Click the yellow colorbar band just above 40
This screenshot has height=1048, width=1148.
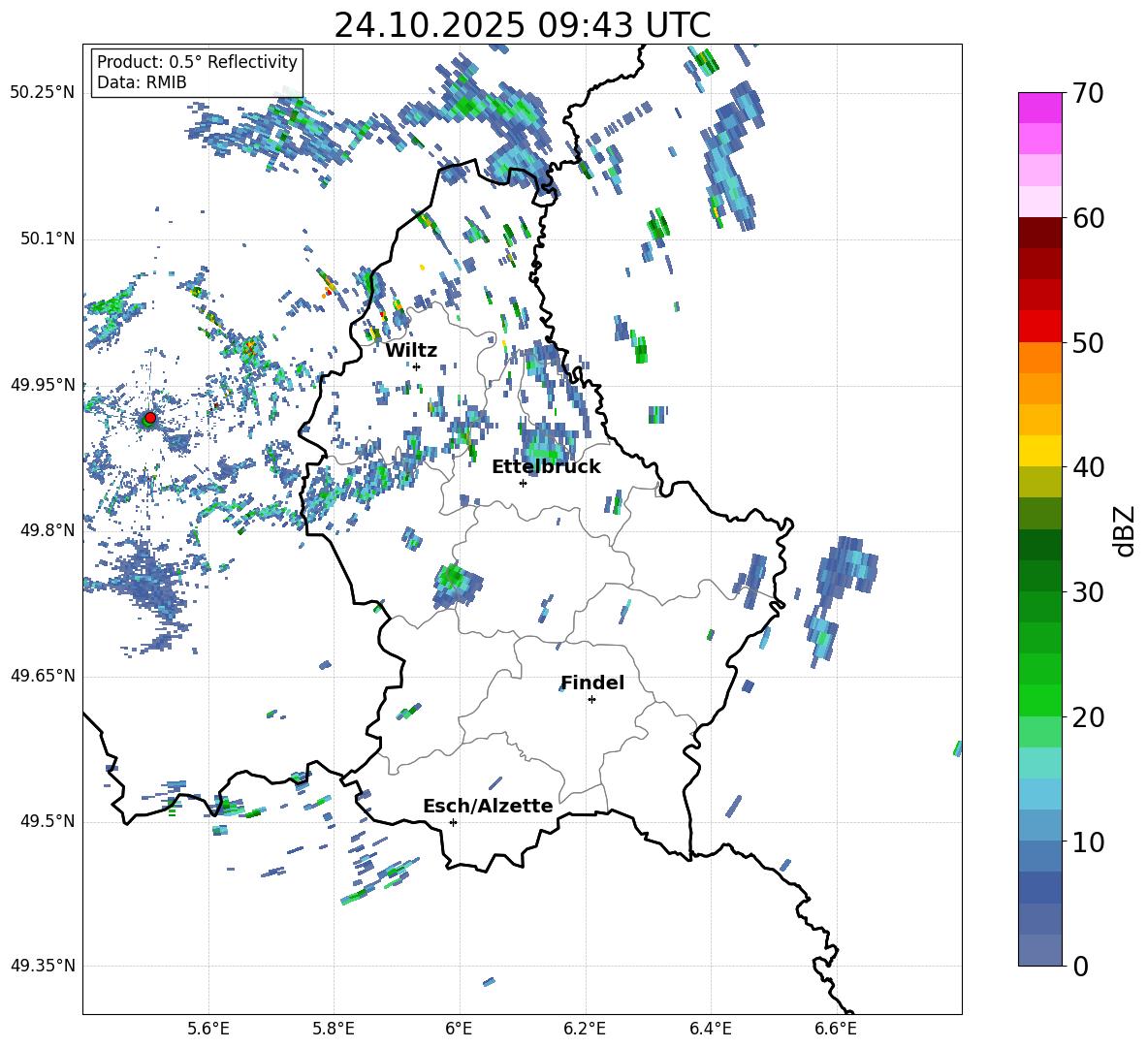point(1040,451)
